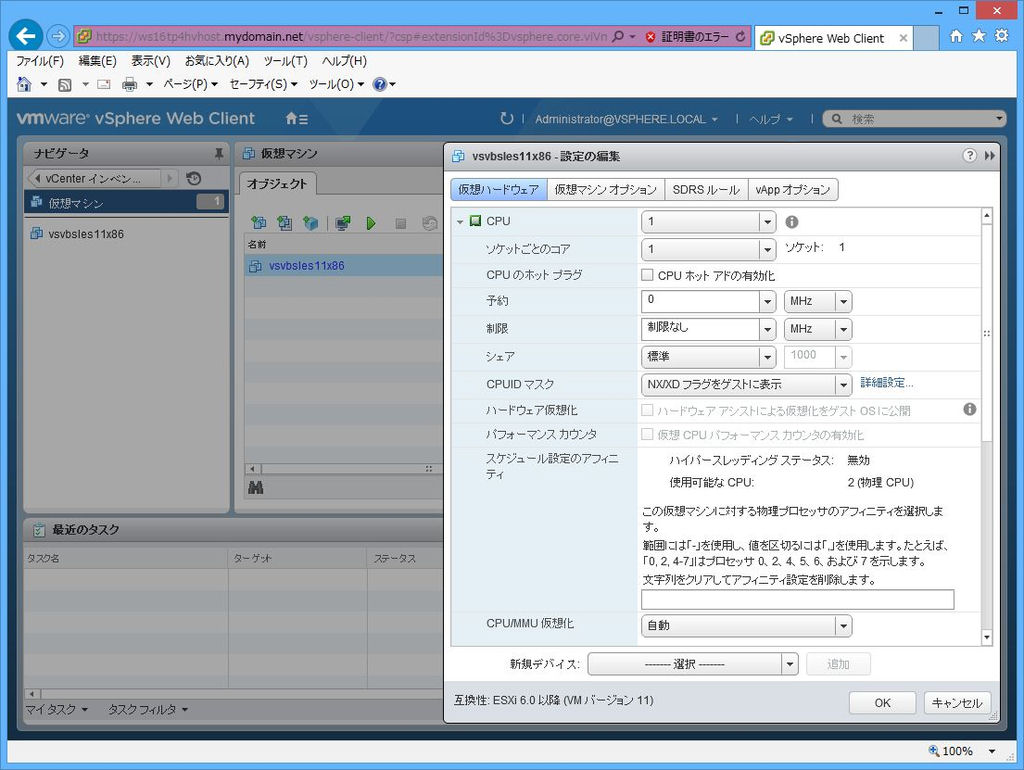Open the limit MHz unit dropdown
Image resolution: width=1024 pixels, height=770 pixels.
click(x=818, y=329)
